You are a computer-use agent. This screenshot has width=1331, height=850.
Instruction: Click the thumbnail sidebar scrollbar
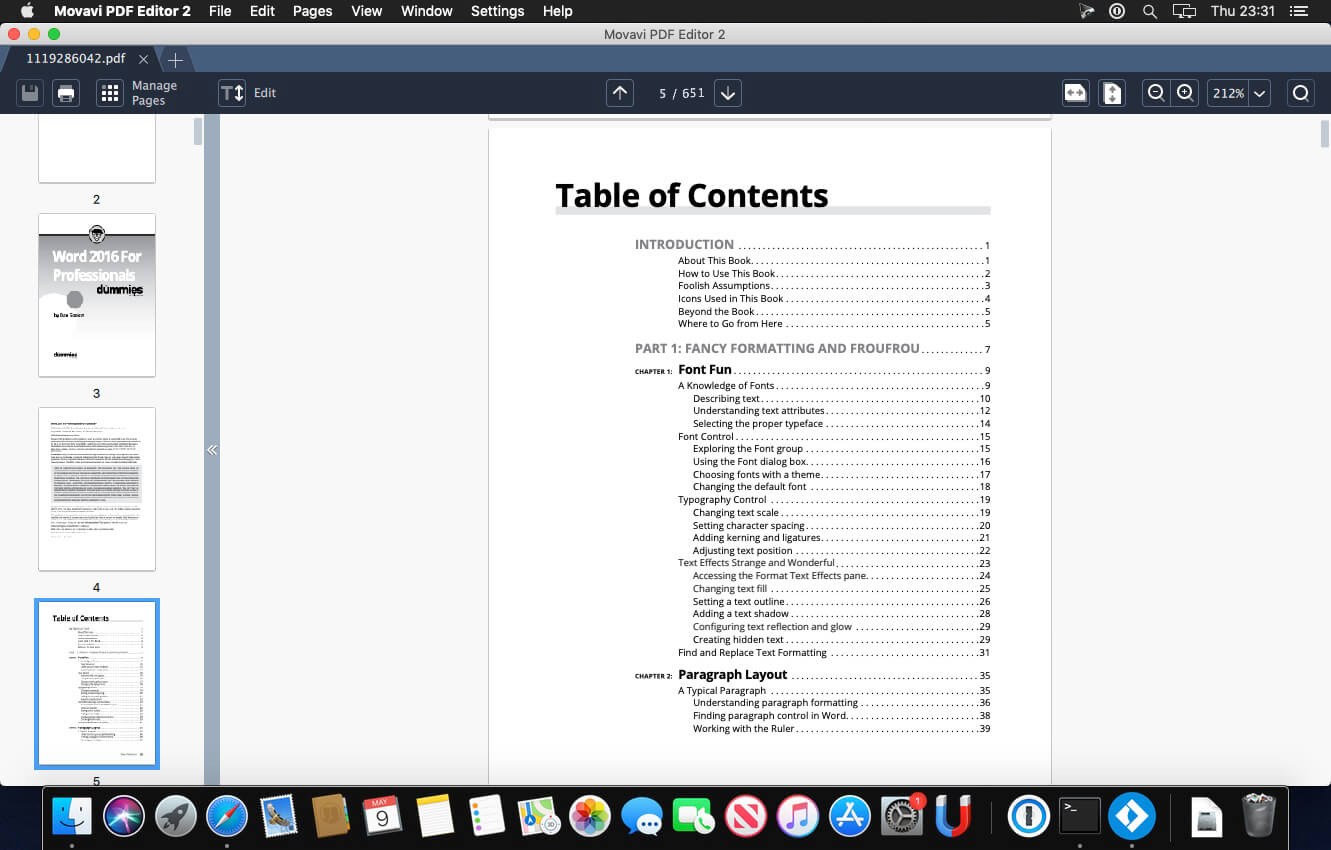(198, 131)
